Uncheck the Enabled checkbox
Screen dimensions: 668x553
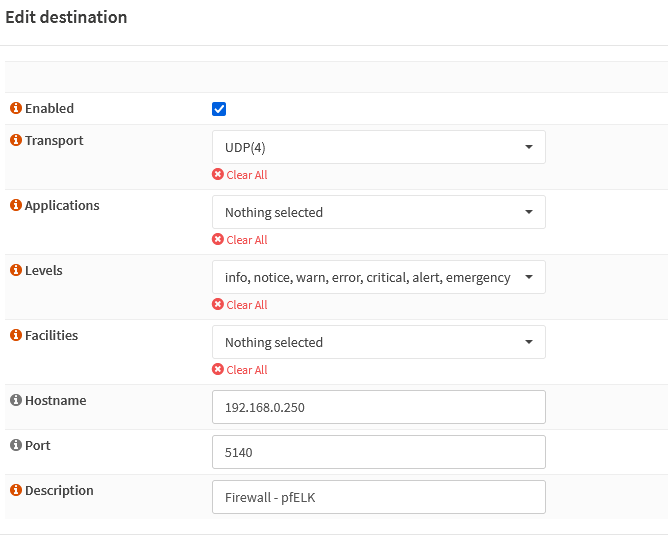pyautogui.click(x=219, y=109)
